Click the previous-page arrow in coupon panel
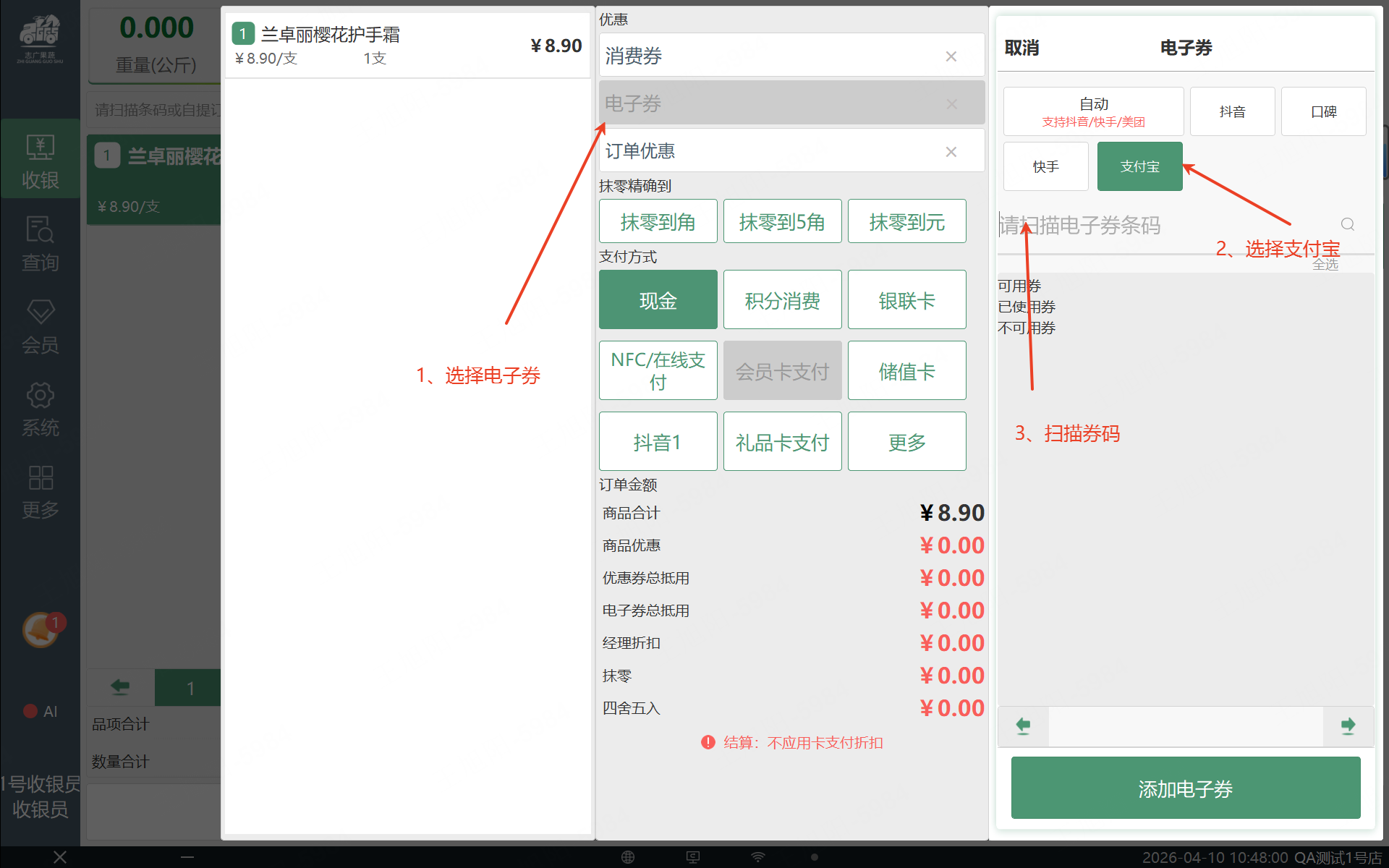 pos(1023,726)
